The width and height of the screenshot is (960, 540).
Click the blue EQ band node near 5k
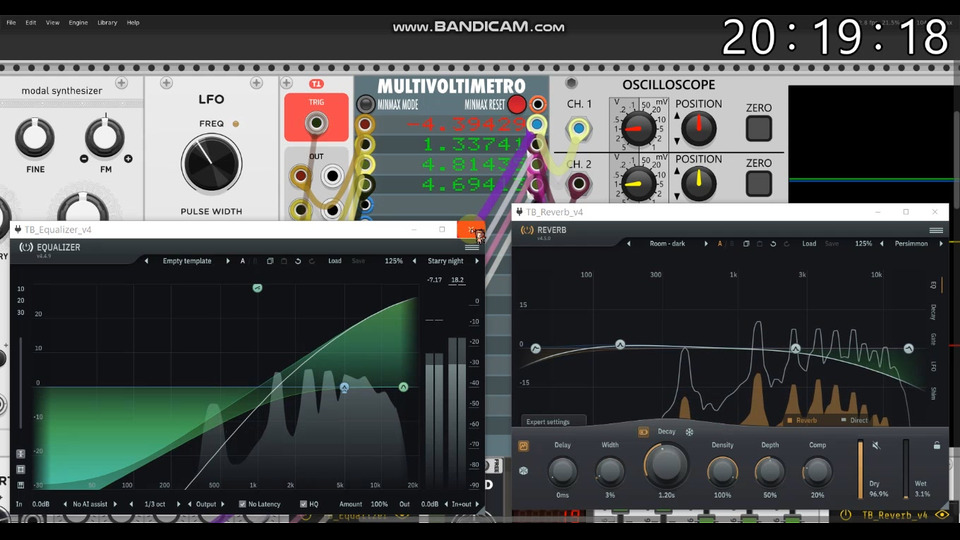coord(344,388)
